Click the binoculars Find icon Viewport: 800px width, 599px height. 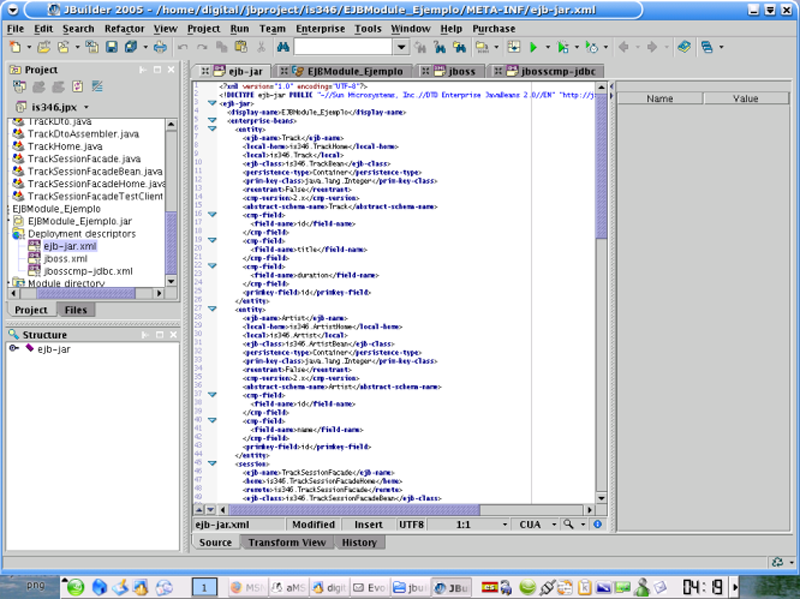point(282,47)
